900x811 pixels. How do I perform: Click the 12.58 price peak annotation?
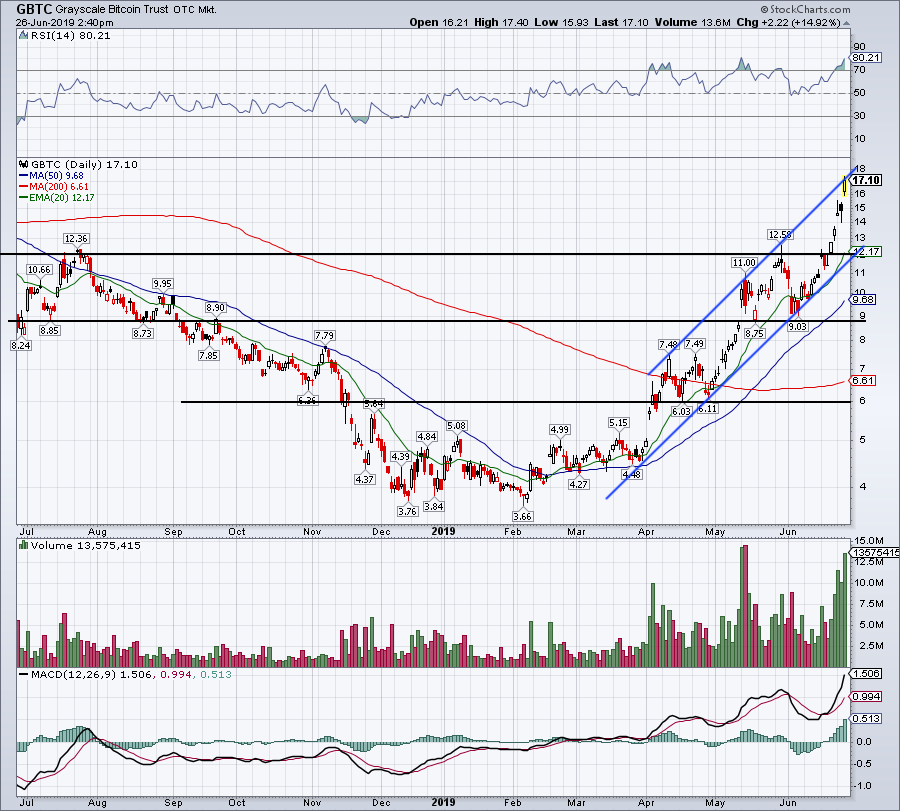click(780, 234)
